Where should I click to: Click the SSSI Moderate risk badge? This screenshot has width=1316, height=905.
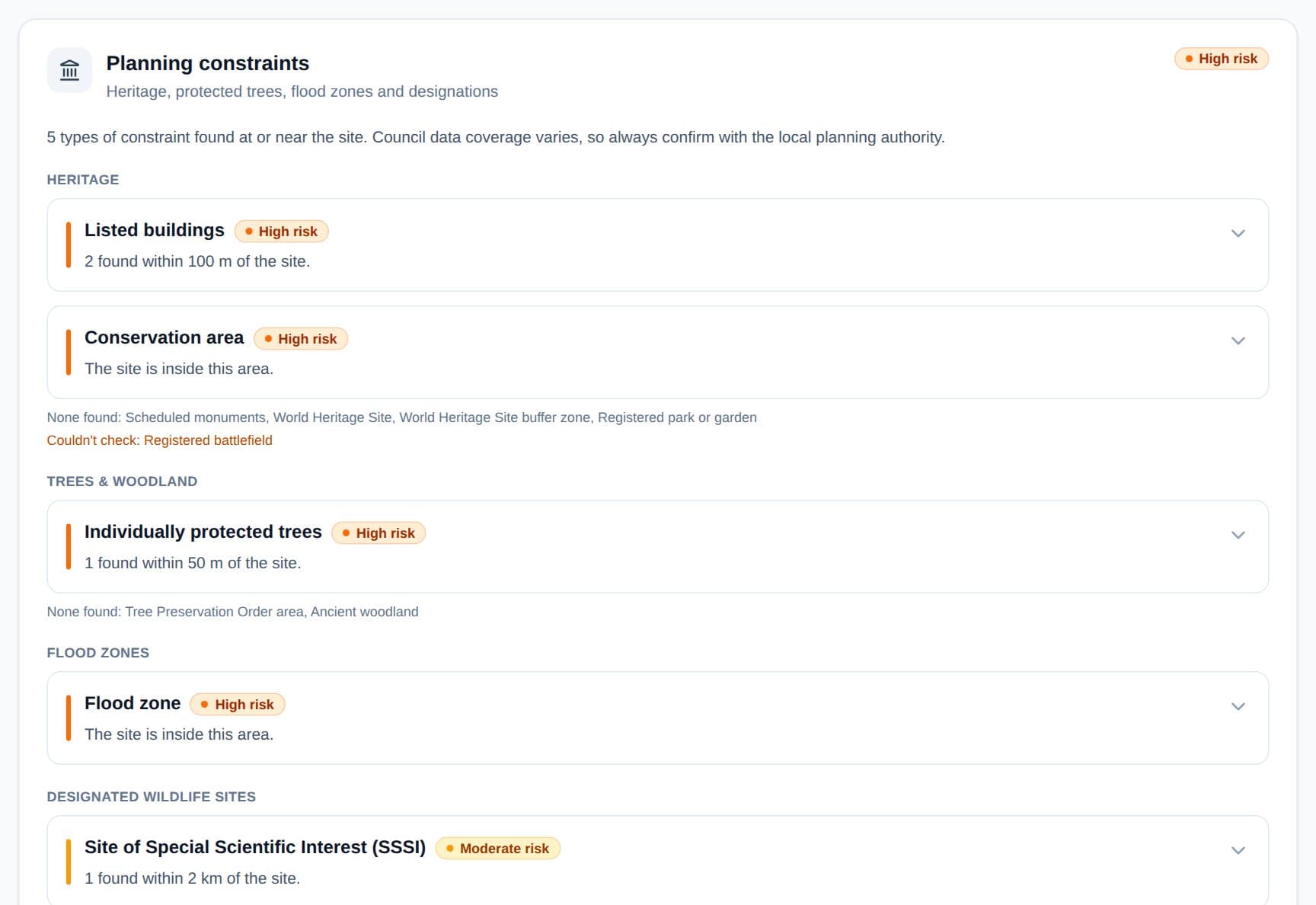[x=498, y=849]
